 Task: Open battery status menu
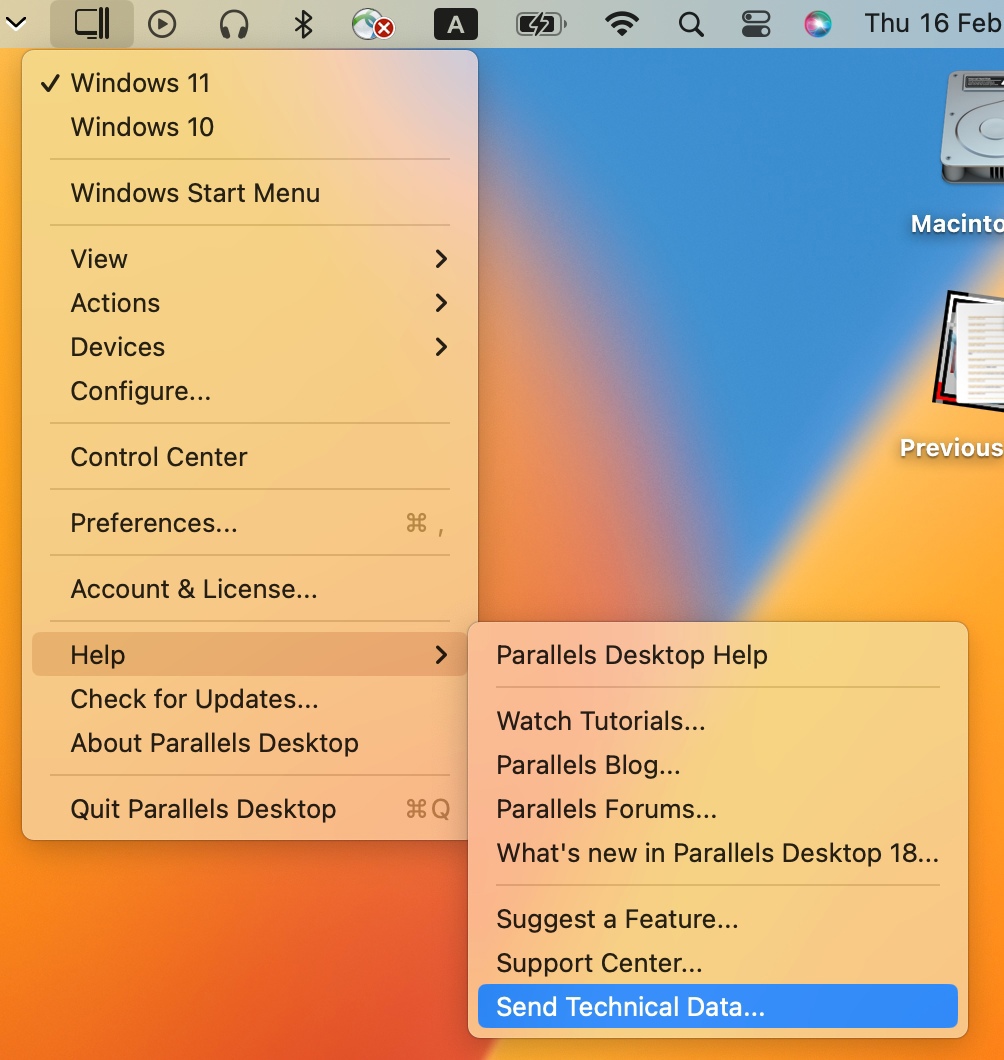click(540, 23)
